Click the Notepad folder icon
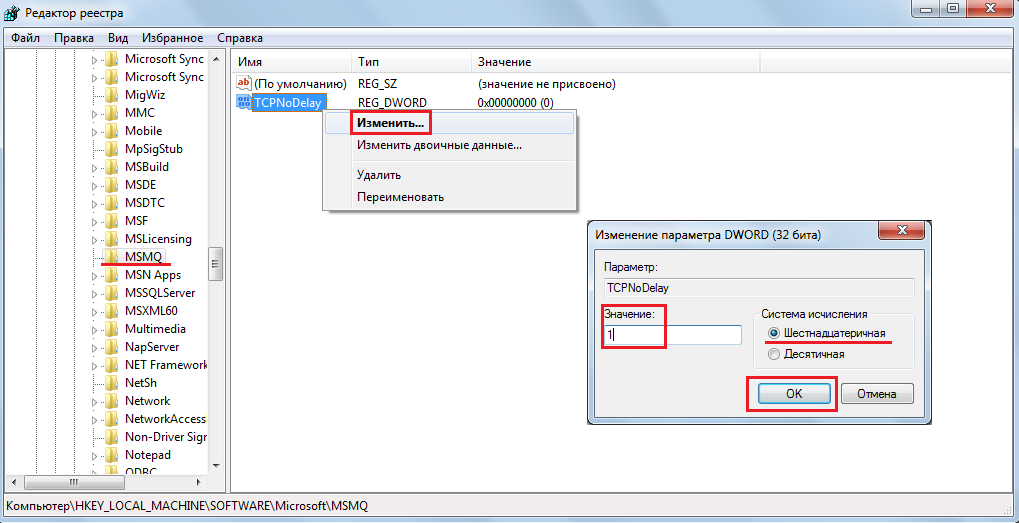 click(x=112, y=455)
